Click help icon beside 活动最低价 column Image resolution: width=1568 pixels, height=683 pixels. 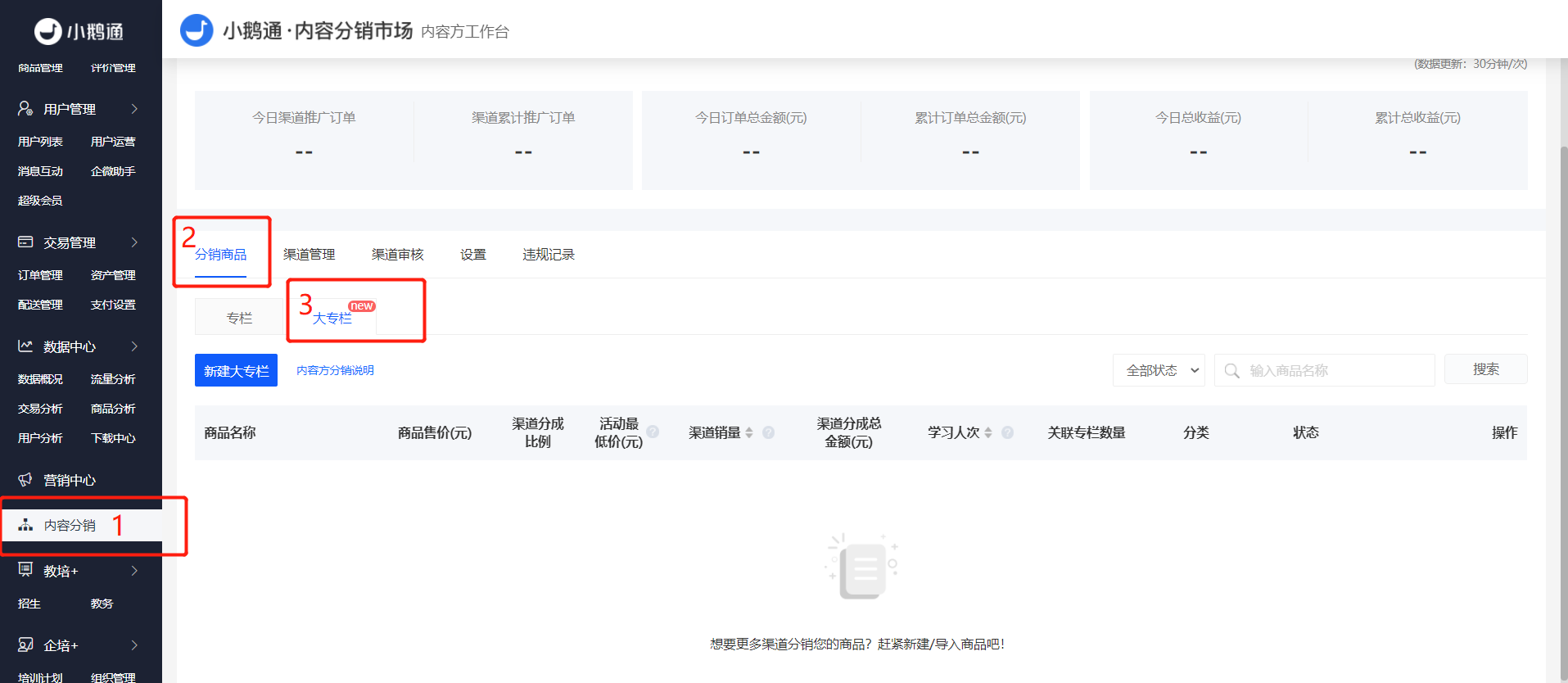click(x=653, y=432)
